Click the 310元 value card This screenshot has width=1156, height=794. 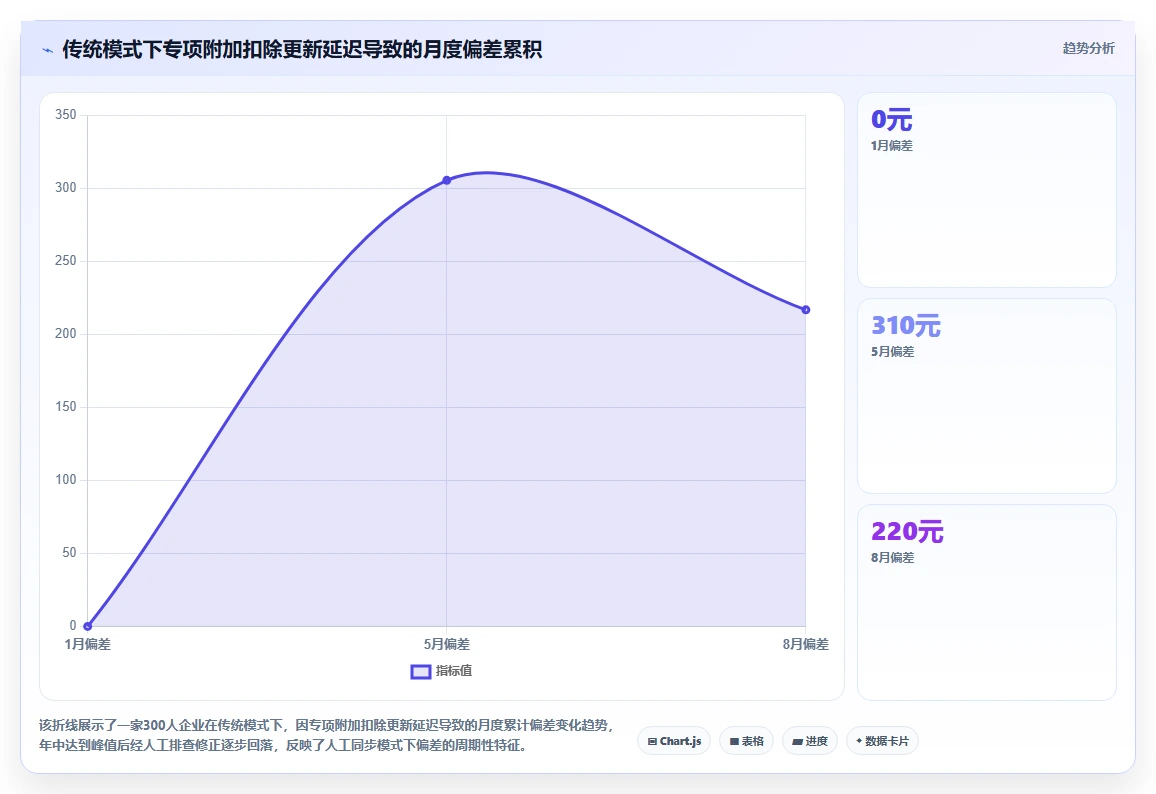(x=986, y=396)
